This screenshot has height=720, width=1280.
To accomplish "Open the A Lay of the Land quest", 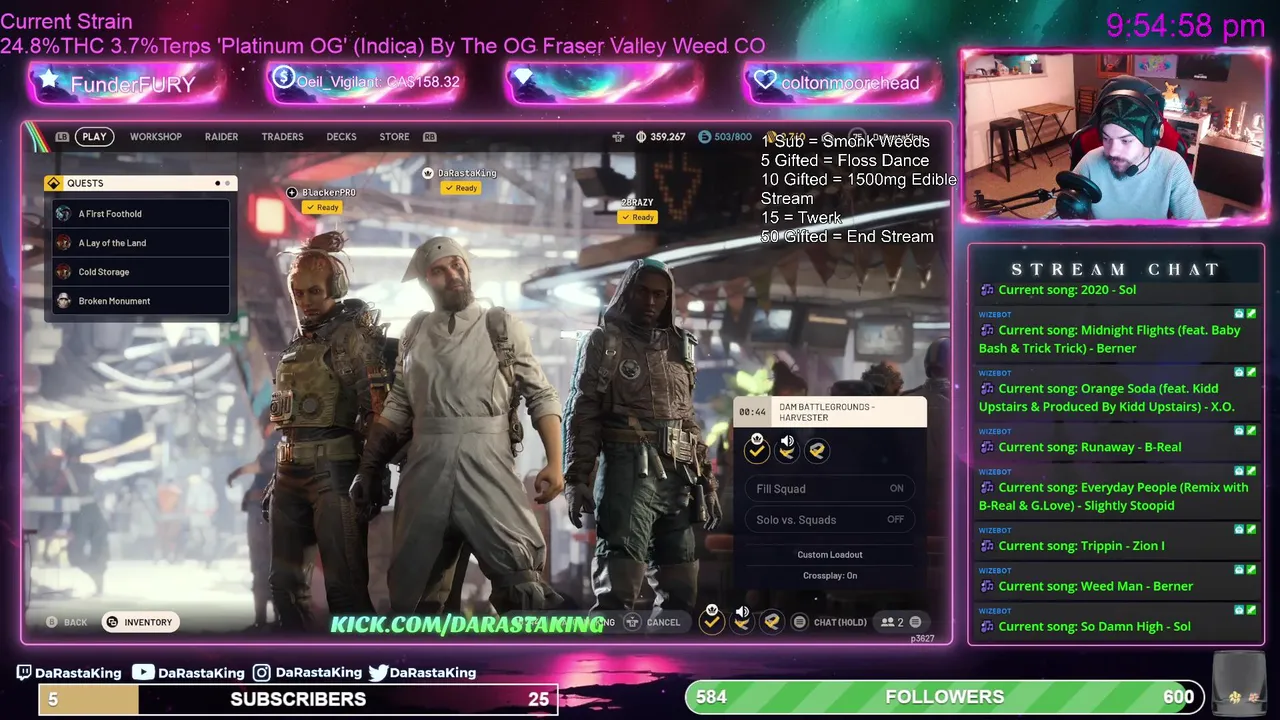I will (x=141, y=243).
